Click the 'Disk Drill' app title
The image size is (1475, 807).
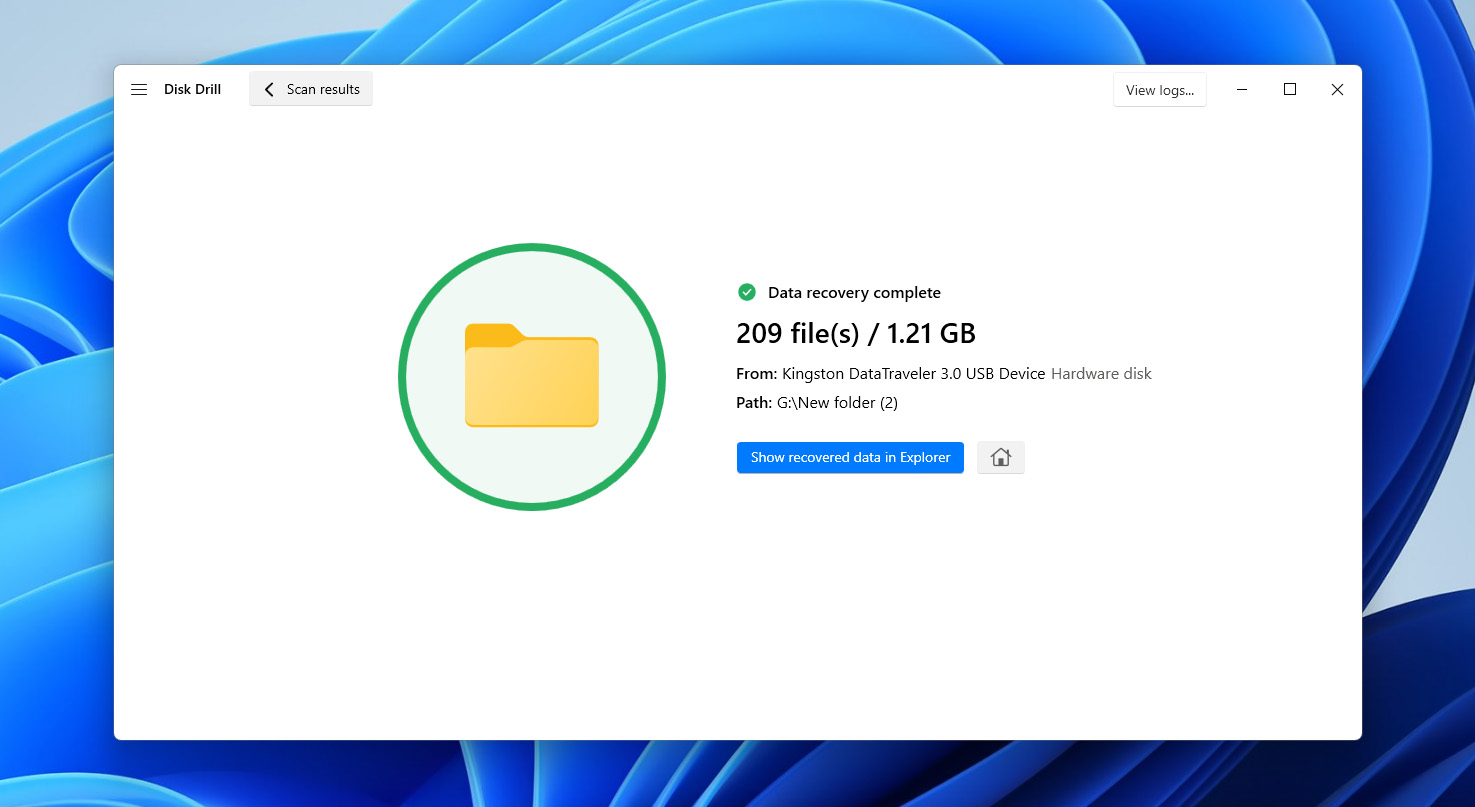[x=192, y=89]
